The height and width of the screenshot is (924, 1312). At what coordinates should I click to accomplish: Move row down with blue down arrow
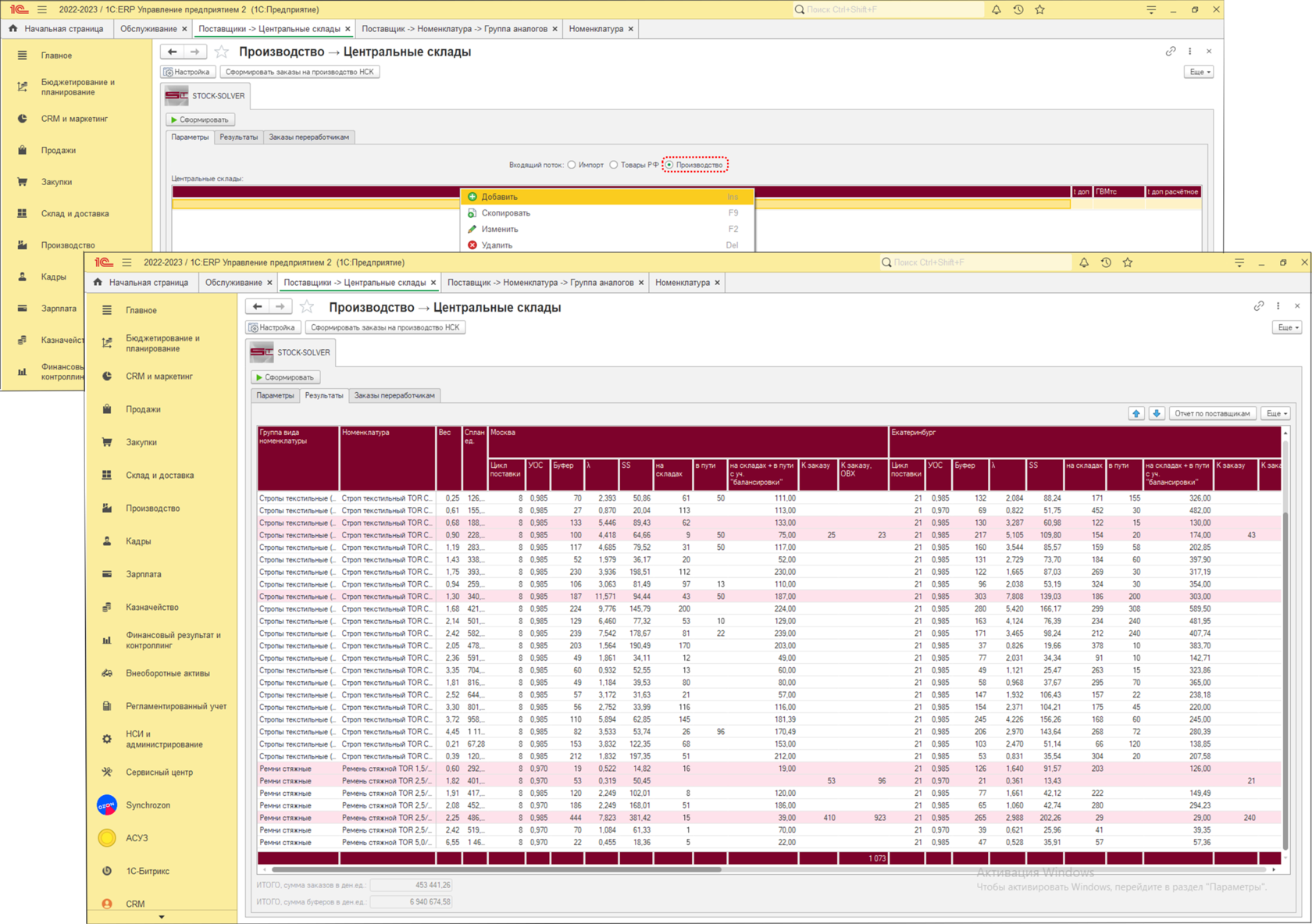[x=1157, y=413]
